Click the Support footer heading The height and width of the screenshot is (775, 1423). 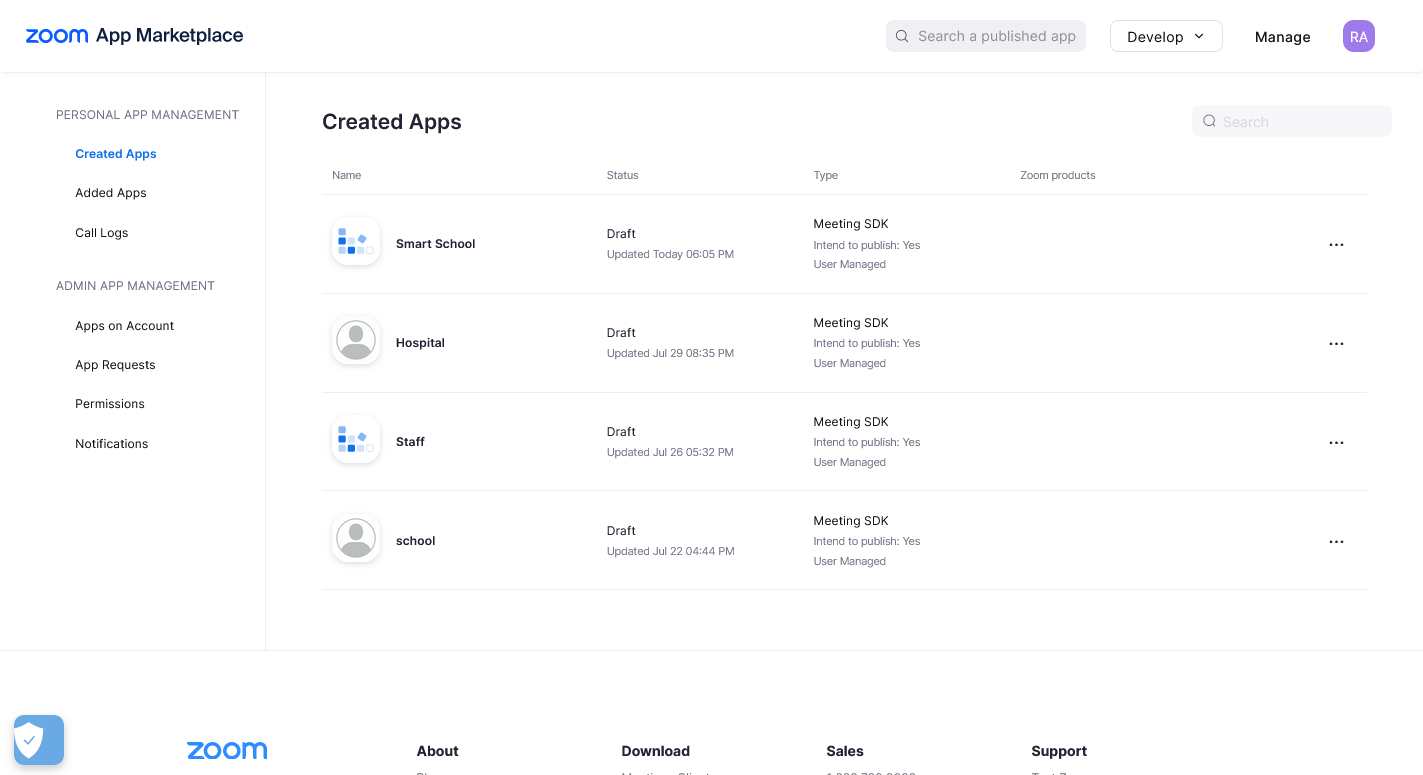pyautogui.click(x=1059, y=751)
